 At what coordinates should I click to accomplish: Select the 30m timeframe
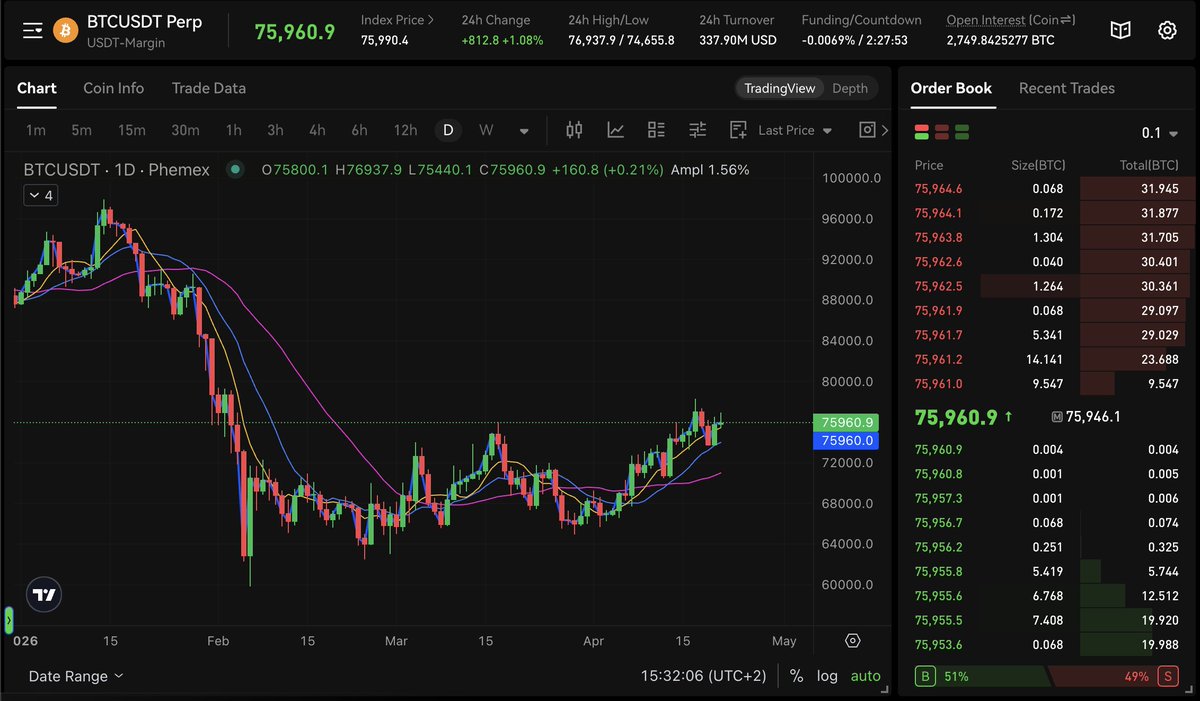[x=185, y=130]
